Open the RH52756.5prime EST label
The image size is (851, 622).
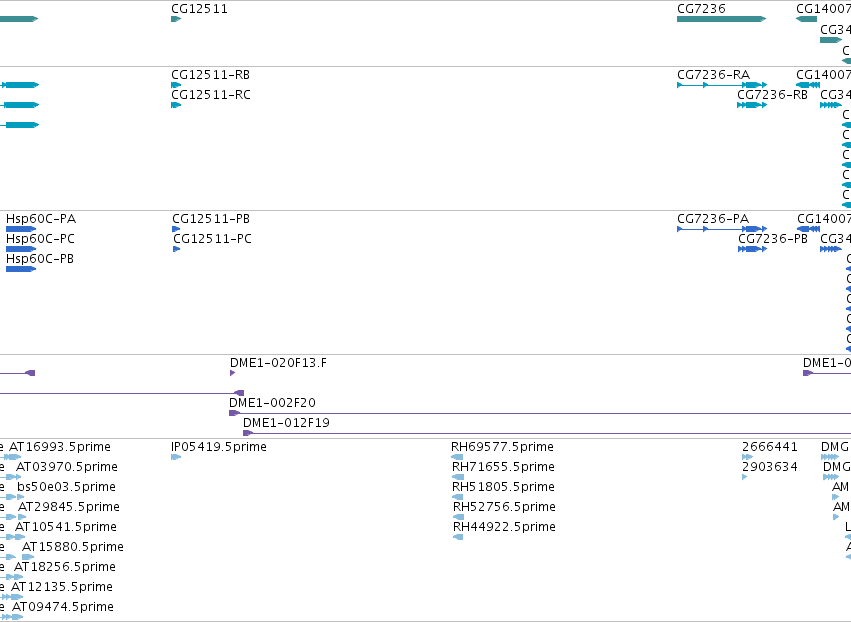point(504,507)
